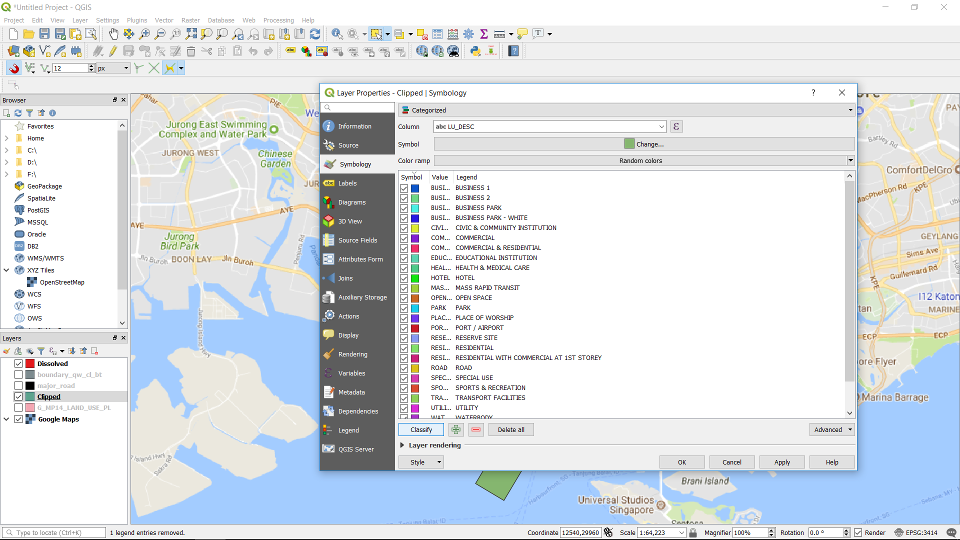Click the Pan Map hand tool

[114, 34]
